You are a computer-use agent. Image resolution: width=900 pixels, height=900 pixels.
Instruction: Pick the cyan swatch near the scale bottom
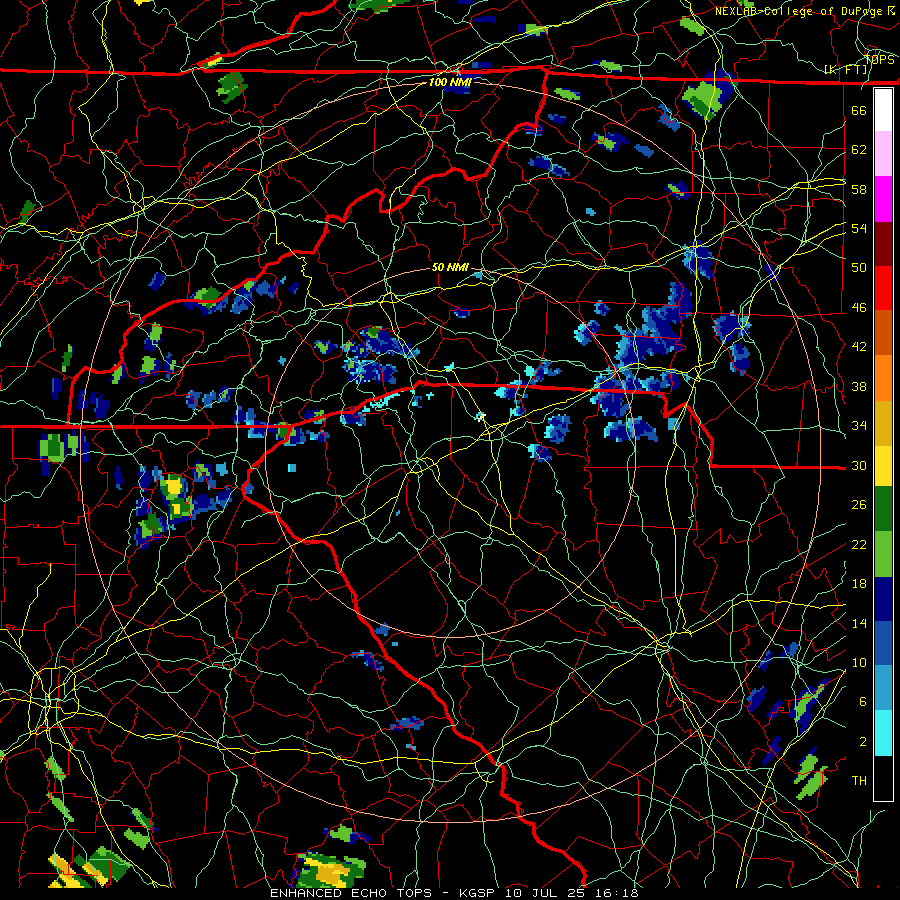[883, 734]
